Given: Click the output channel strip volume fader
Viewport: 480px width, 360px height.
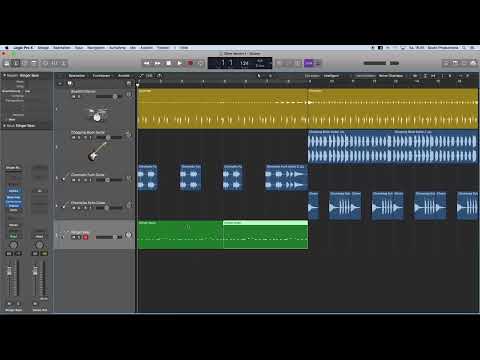Looking at the screenshot, I should (x=35, y=271).
